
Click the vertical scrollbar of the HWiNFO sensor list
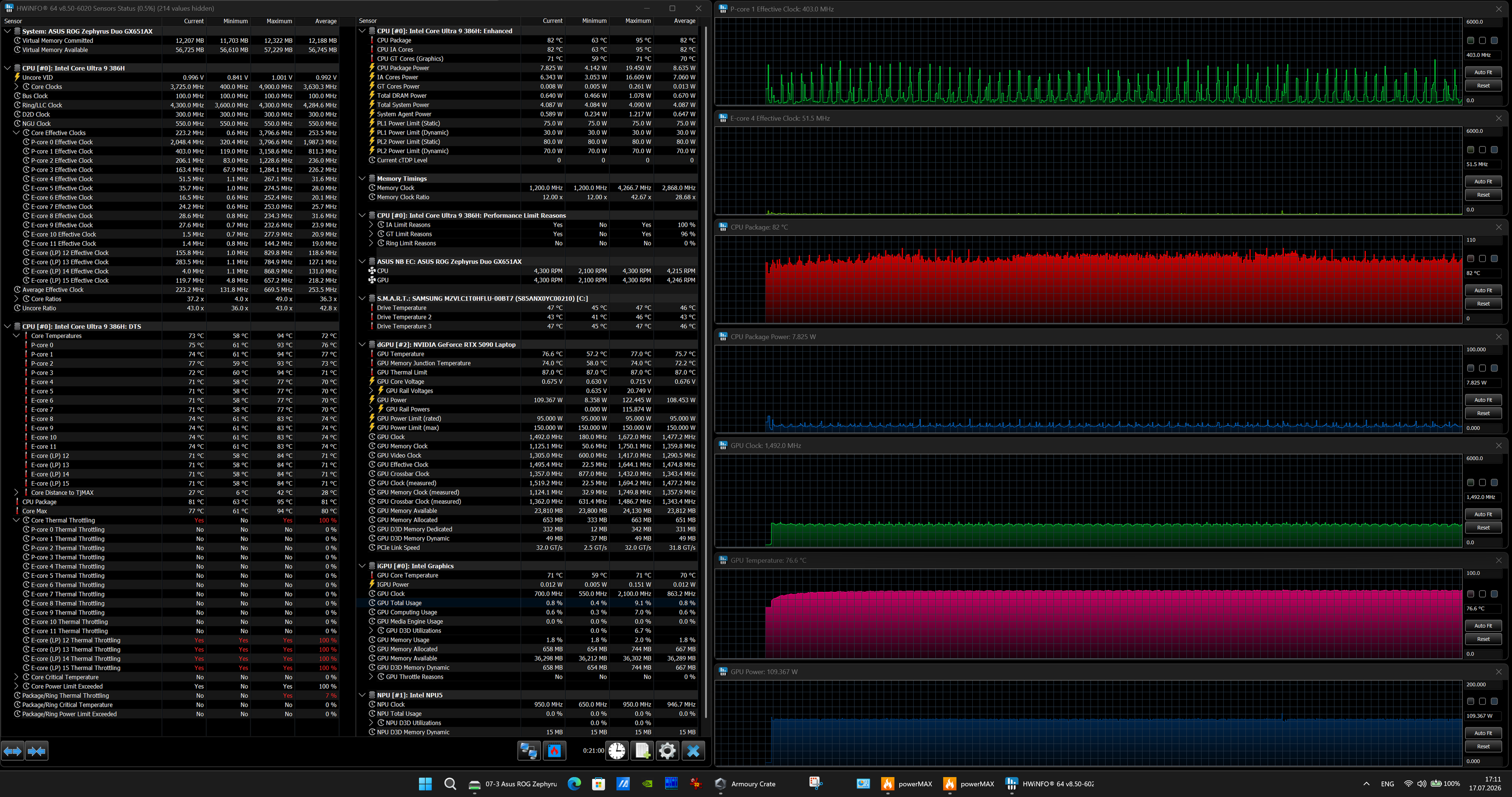click(x=706, y=372)
